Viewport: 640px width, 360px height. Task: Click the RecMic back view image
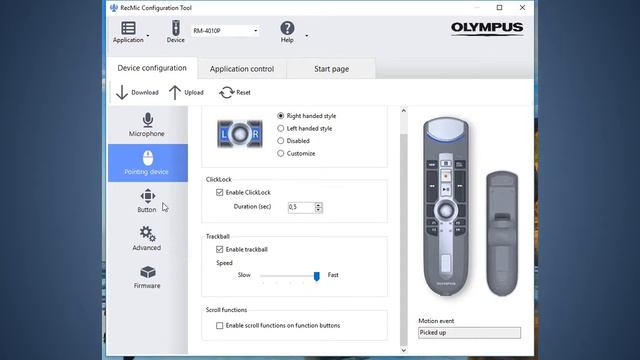click(502, 233)
